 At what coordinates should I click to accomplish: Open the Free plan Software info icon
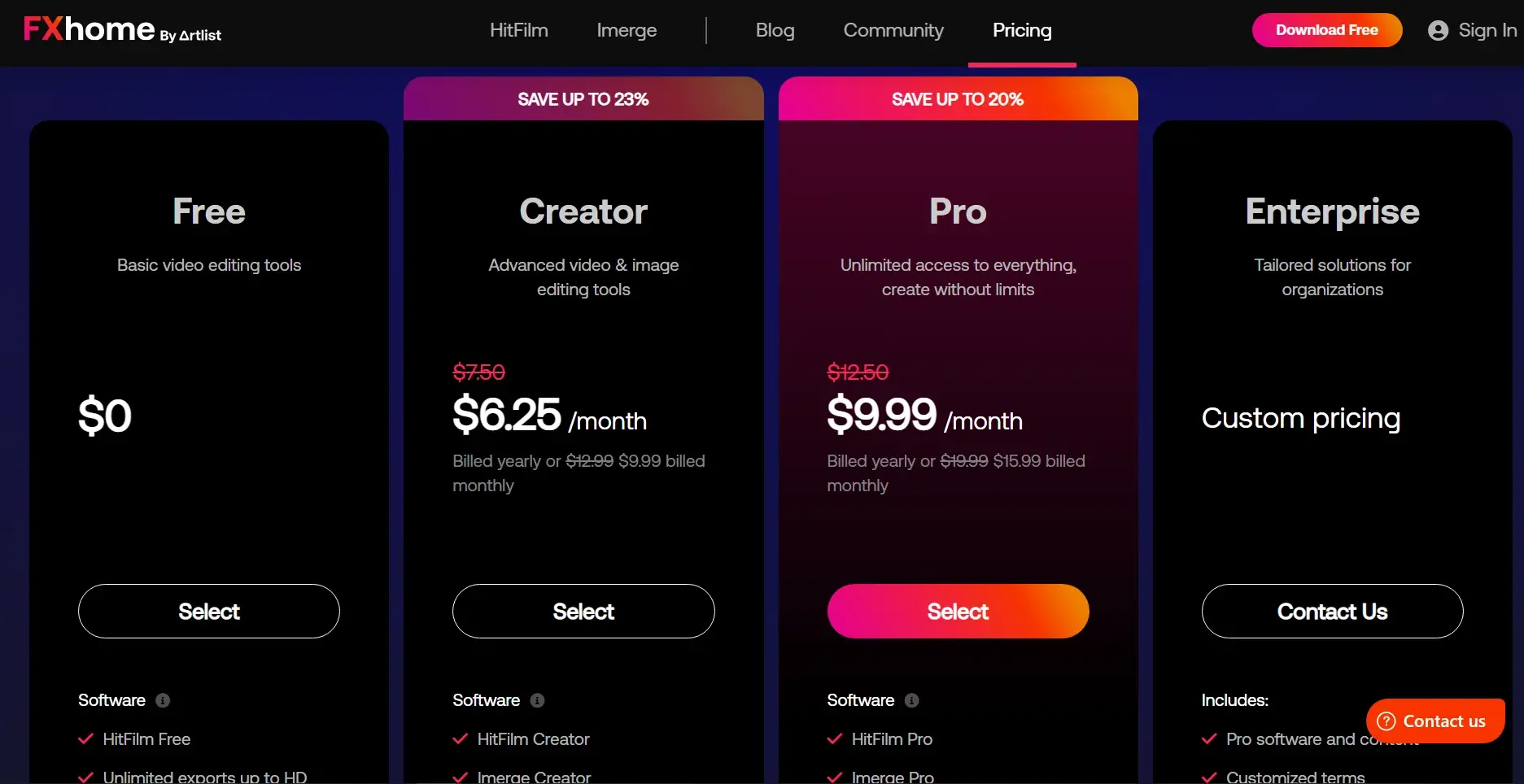point(163,700)
